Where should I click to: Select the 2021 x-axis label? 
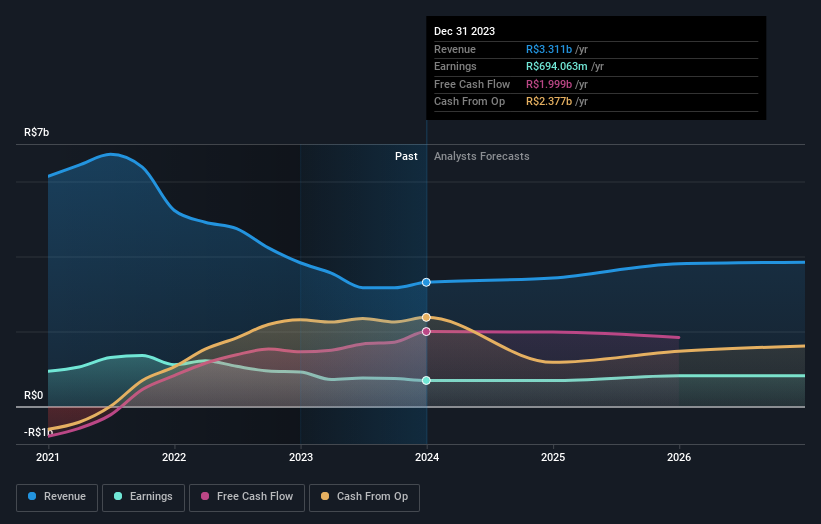(x=48, y=457)
